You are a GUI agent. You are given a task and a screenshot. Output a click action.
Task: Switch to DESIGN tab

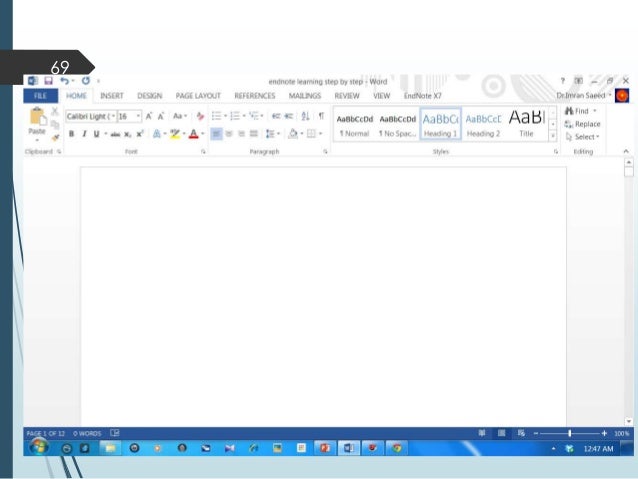150,96
